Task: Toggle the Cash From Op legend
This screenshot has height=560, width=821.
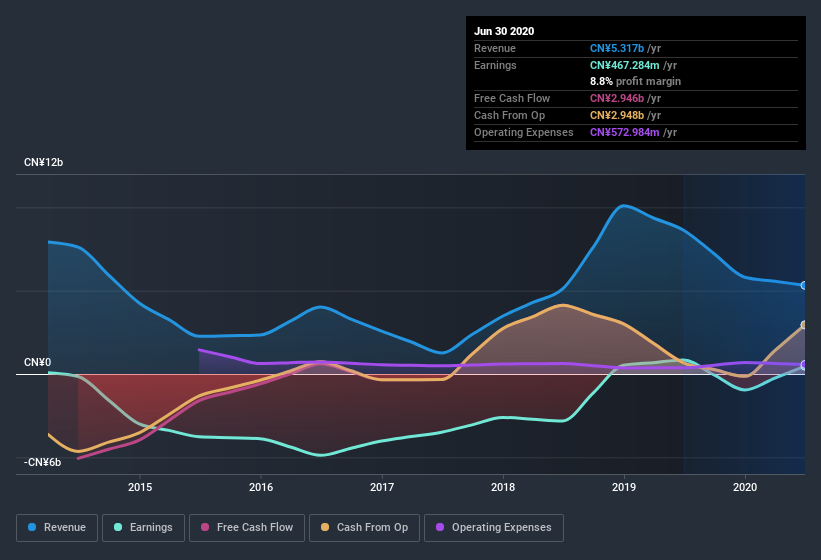Action: coord(364,527)
